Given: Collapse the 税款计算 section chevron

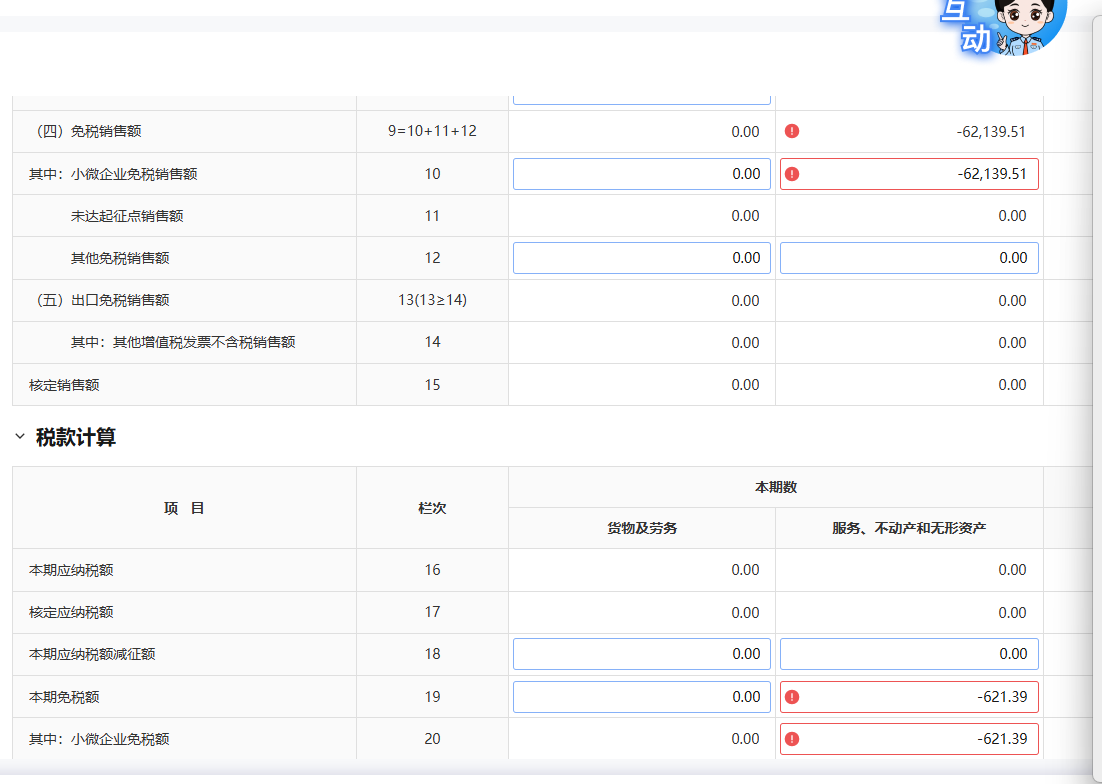Looking at the screenshot, I should click(20, 437).
